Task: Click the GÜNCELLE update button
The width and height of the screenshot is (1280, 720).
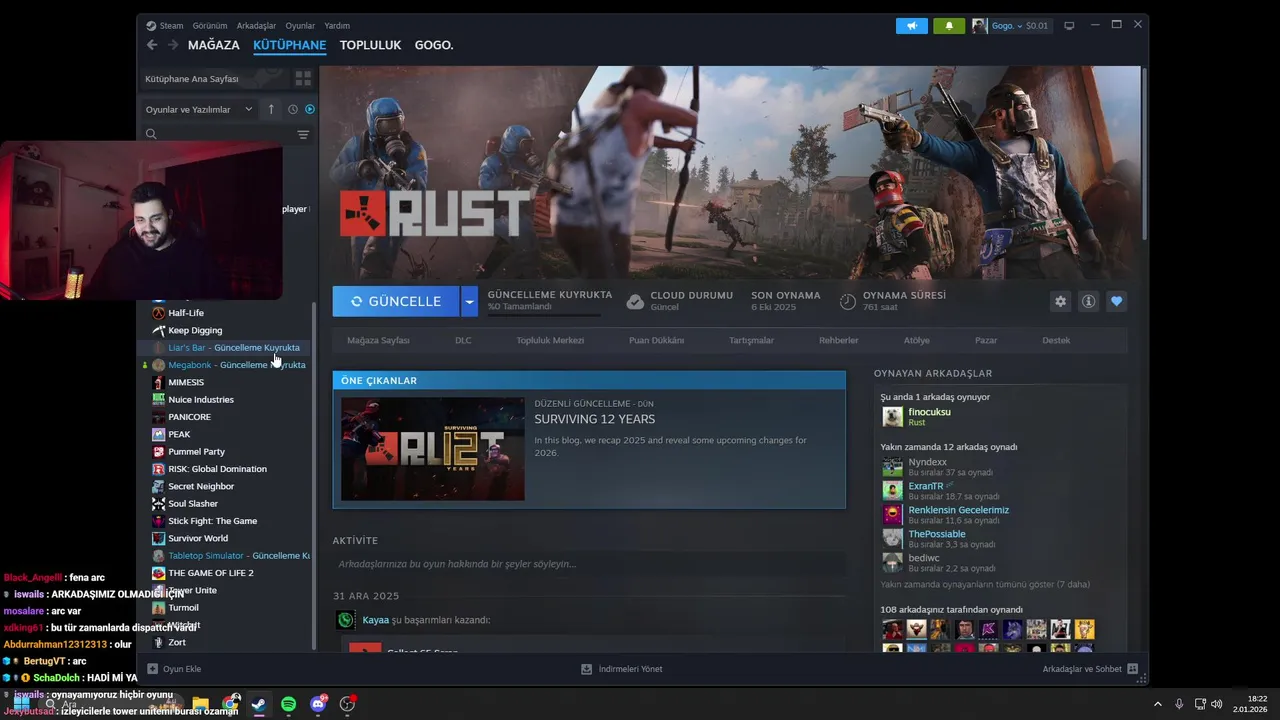Action: click(x=396, y=301)
